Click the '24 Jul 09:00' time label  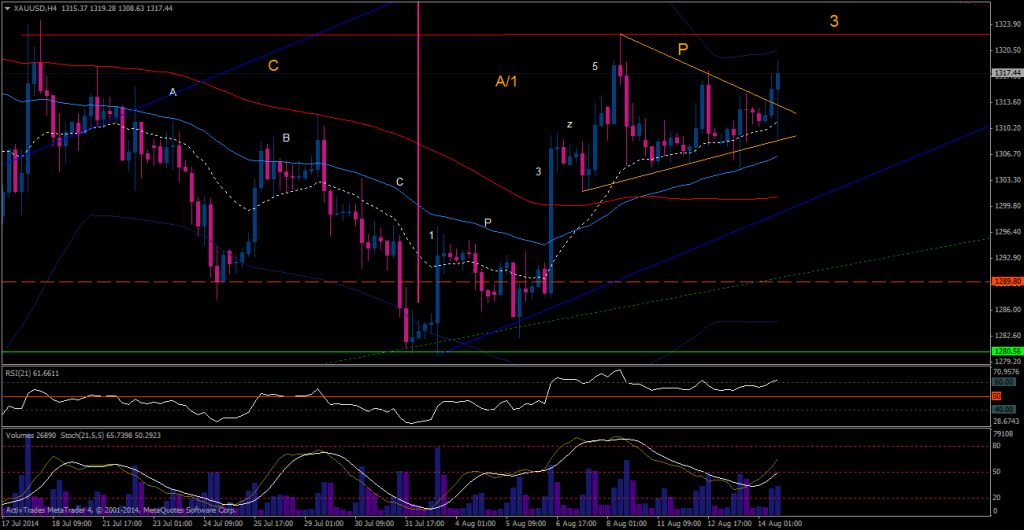click(x=222, y=524)
